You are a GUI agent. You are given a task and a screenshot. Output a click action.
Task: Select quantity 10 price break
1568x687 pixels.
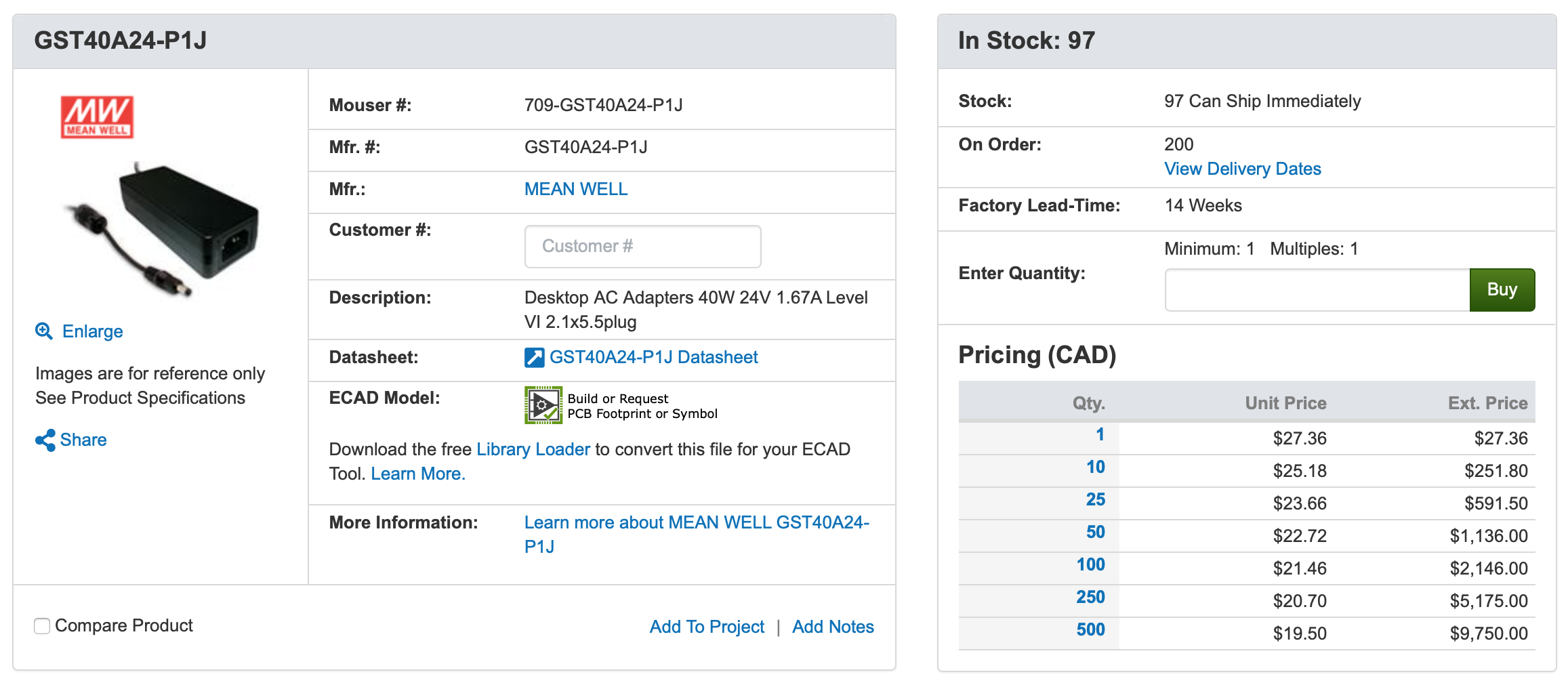(x=1095, y=467)
